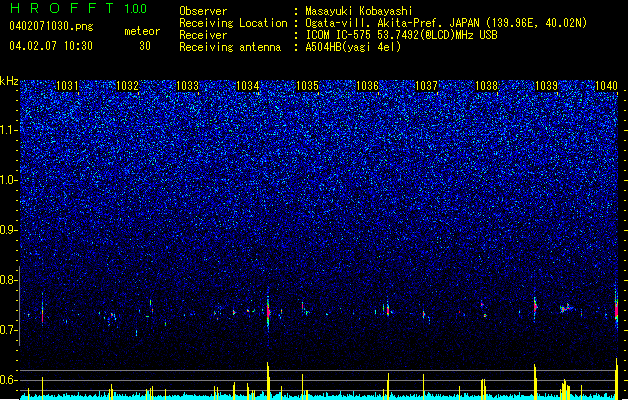Click the 1040 time marker

pos(606,86)
